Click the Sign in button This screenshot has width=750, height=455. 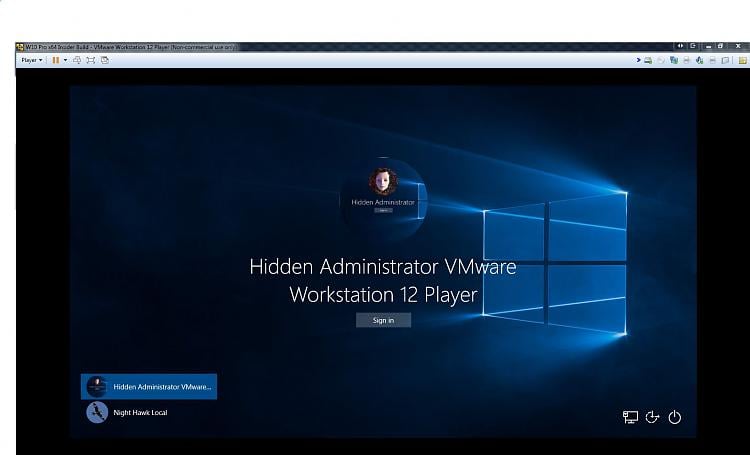point(383,320)
